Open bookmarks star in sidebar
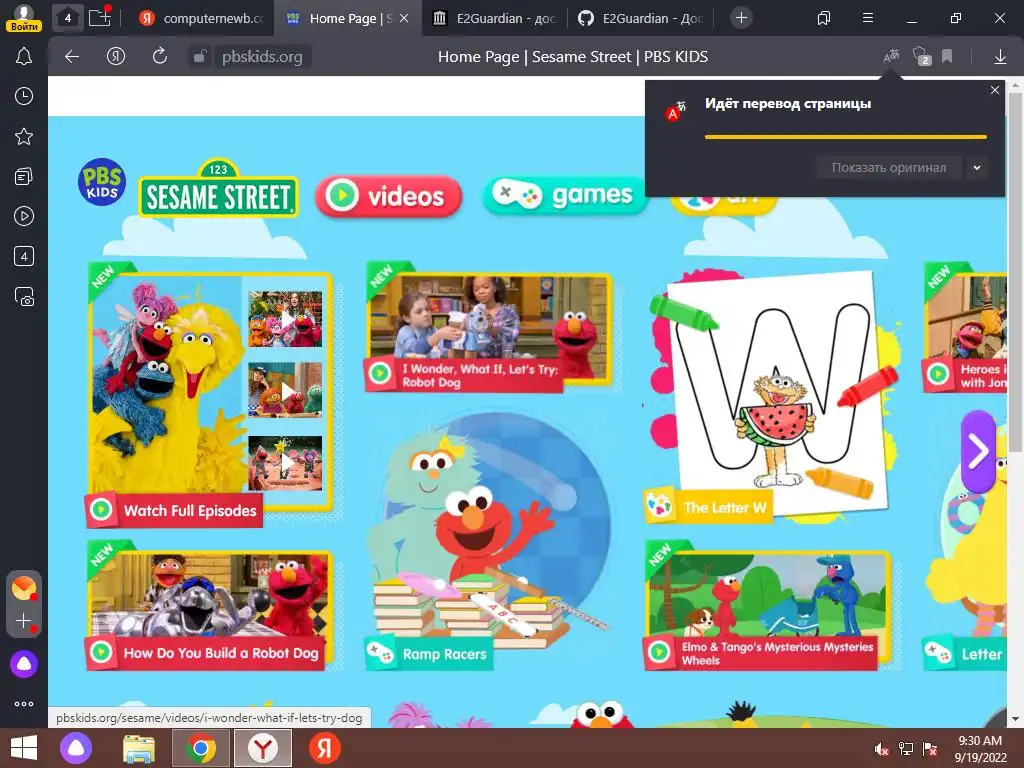The width and height of the screenshot is (1024, 768). (x=24, y=136)
